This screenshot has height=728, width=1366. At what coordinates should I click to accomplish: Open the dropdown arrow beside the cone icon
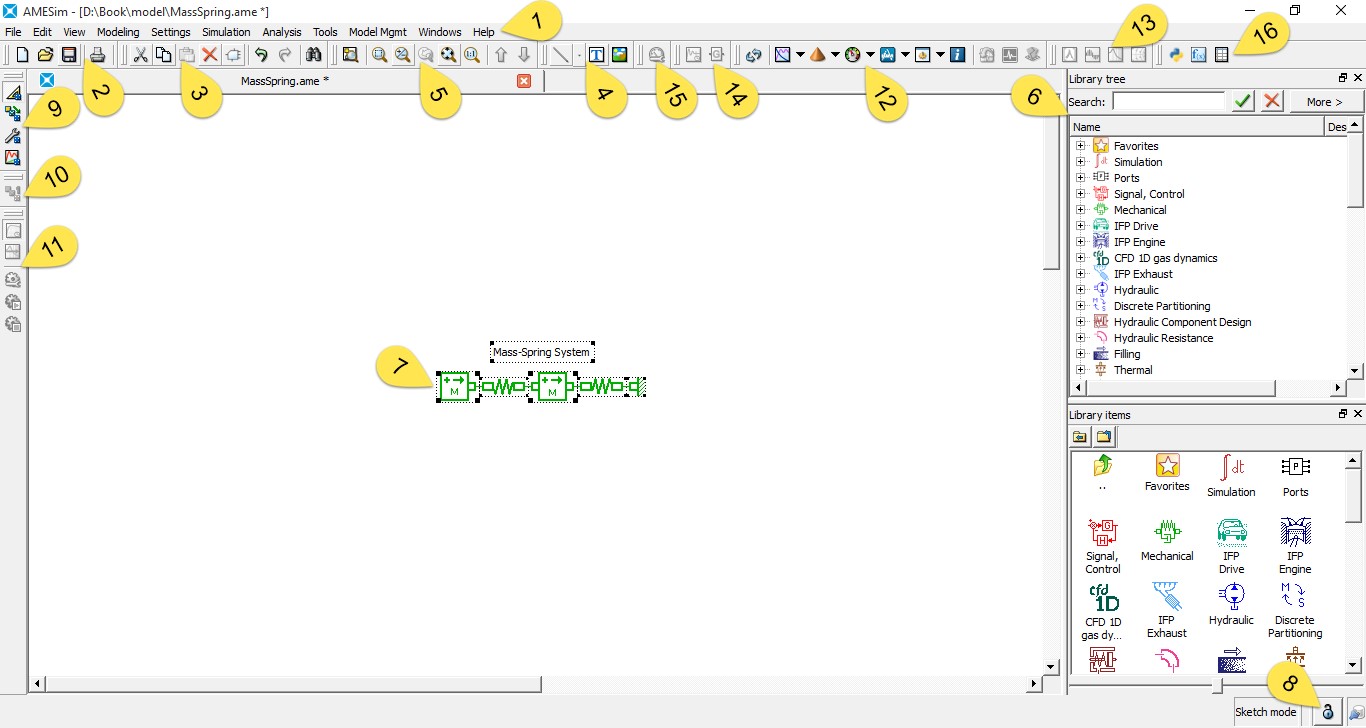pyautogui.click(x=835, y=55)
